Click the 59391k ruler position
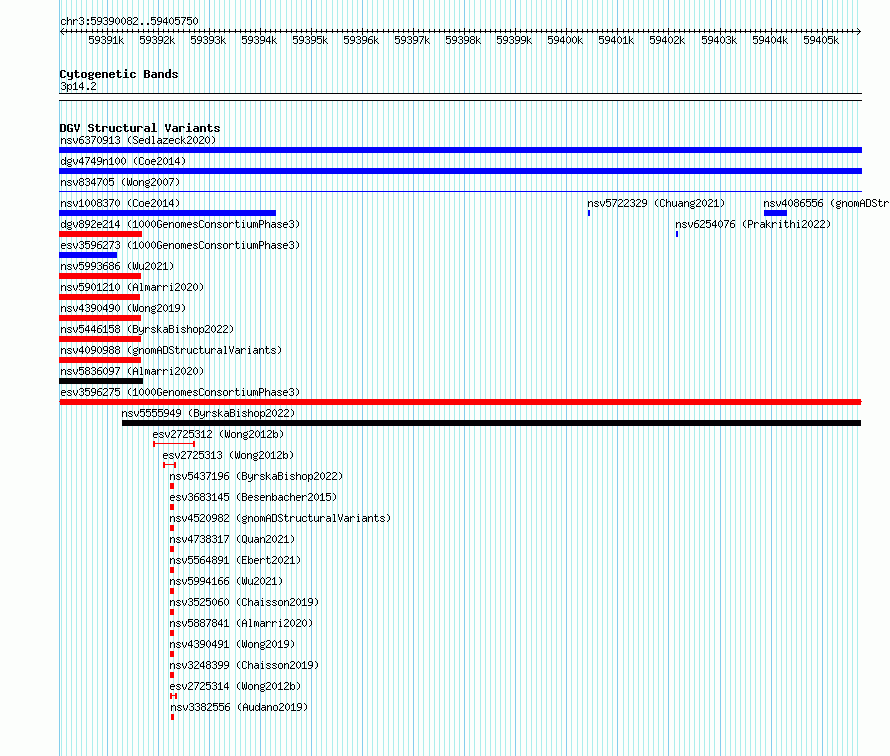The image size is (890, 756). 106,40
